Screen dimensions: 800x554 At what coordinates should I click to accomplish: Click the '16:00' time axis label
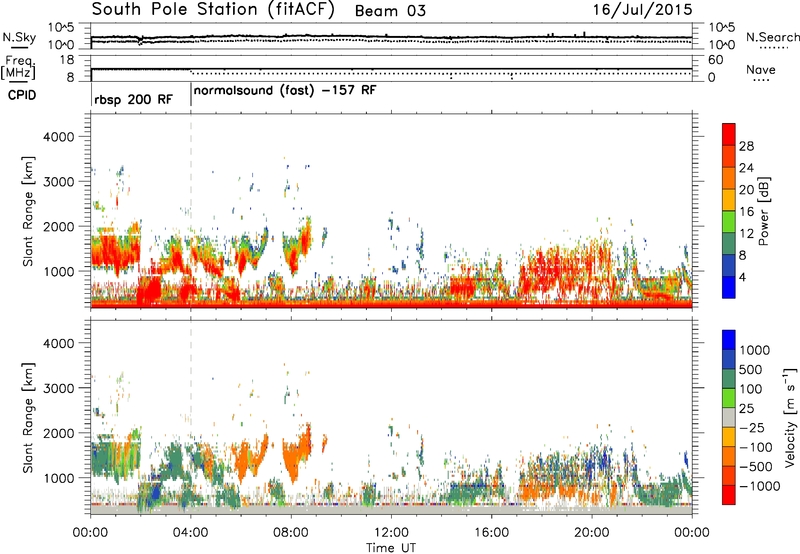pyautogui.click(x=491, y=533)
